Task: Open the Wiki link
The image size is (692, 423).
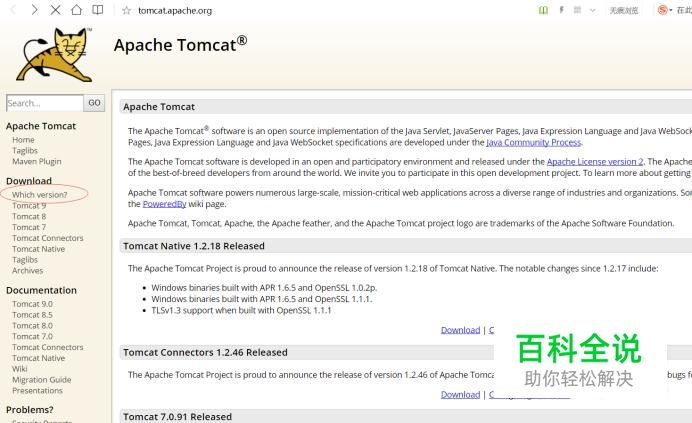Action: click(20, 369)
